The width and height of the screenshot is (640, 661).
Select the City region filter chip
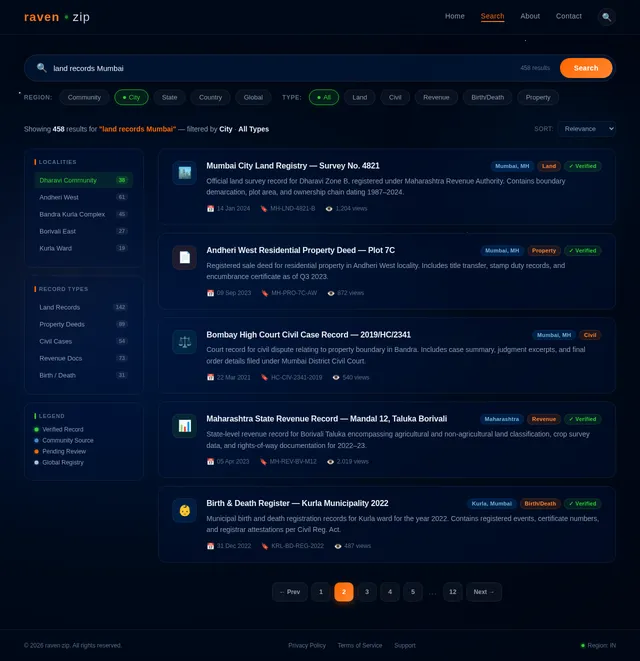[131, 98]
